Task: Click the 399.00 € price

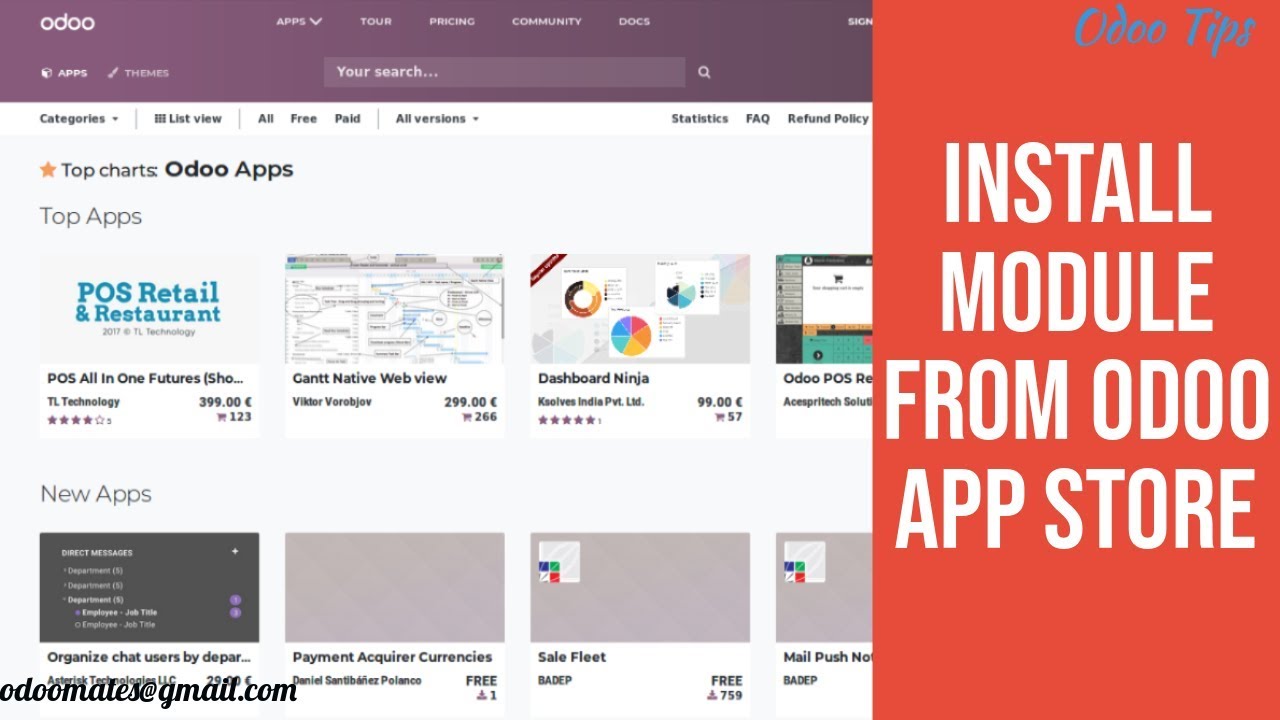Action: click(225, 402)
